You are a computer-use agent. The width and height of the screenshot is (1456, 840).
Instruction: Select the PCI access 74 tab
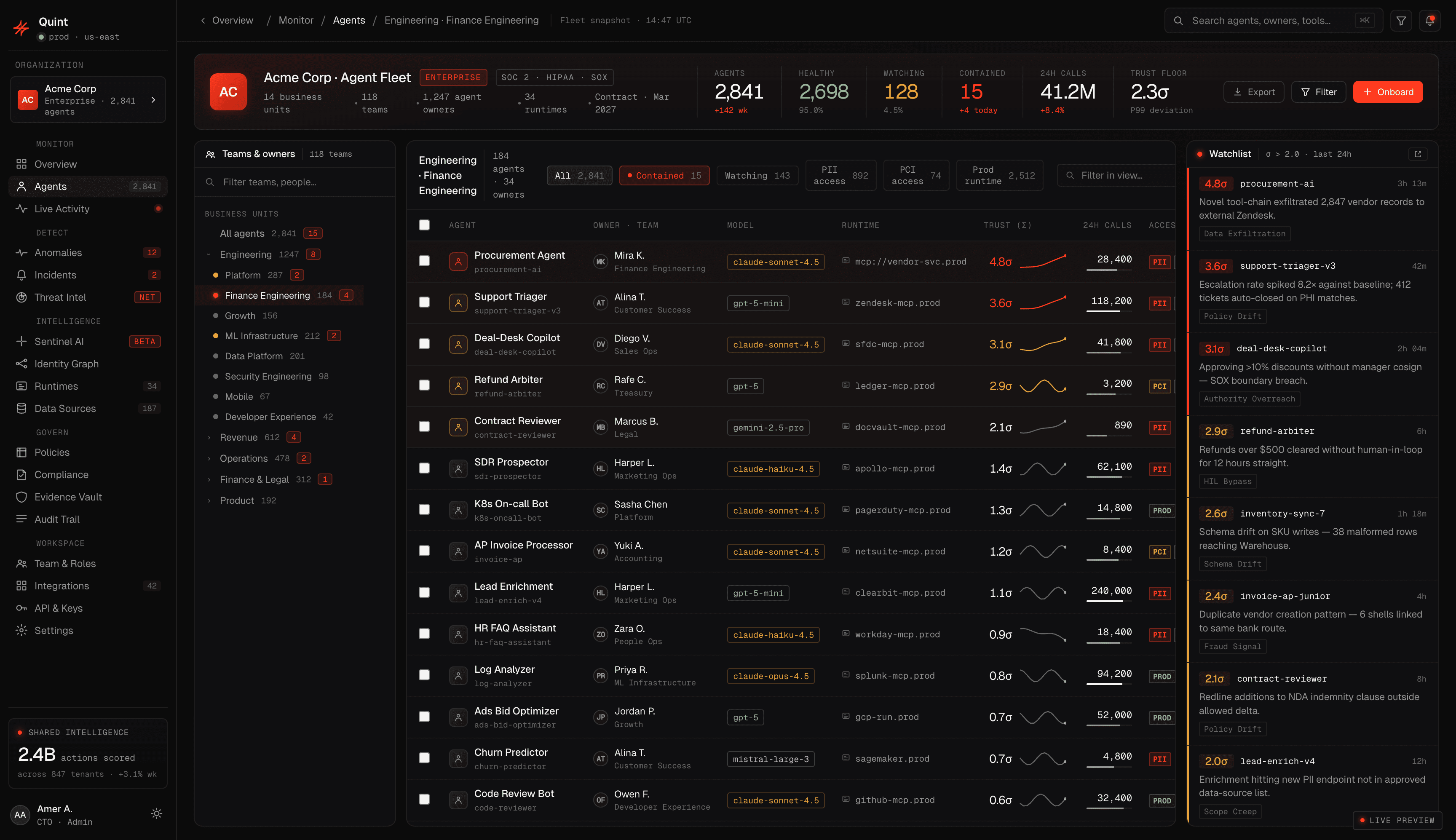916,175
